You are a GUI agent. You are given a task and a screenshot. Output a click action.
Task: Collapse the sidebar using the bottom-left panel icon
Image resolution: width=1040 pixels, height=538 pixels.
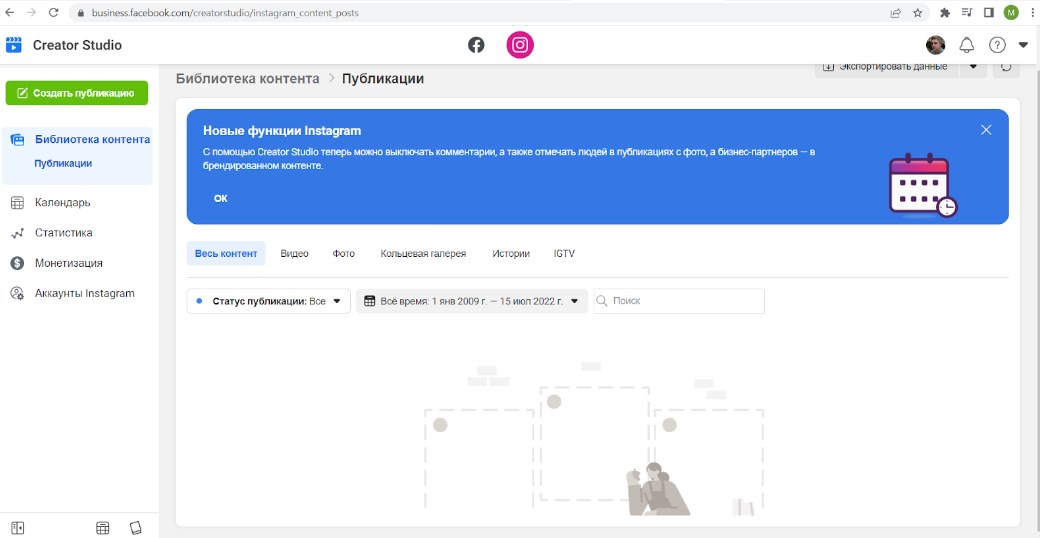coord(18,528)
